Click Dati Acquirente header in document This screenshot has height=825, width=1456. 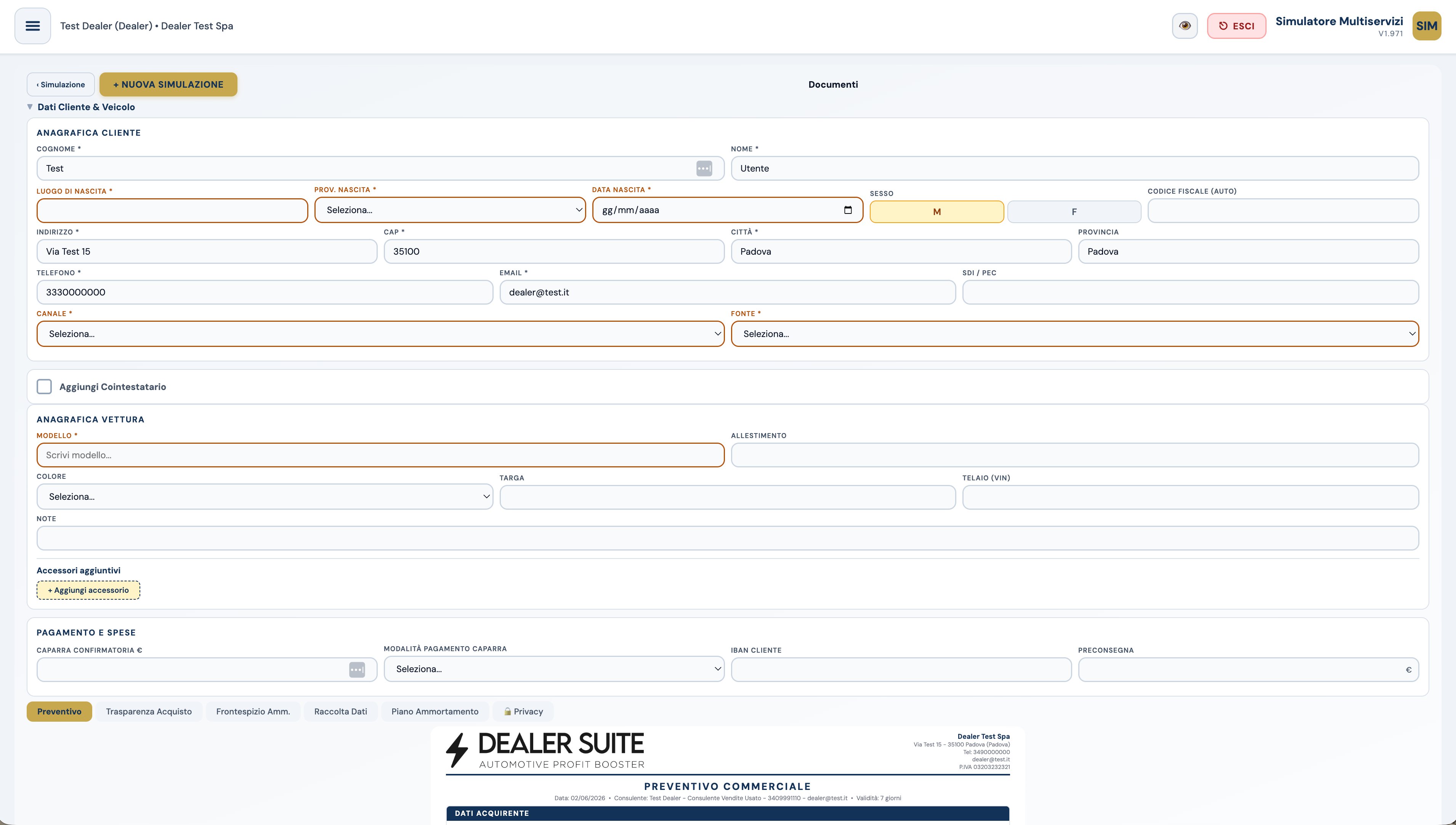coord(727,813)
